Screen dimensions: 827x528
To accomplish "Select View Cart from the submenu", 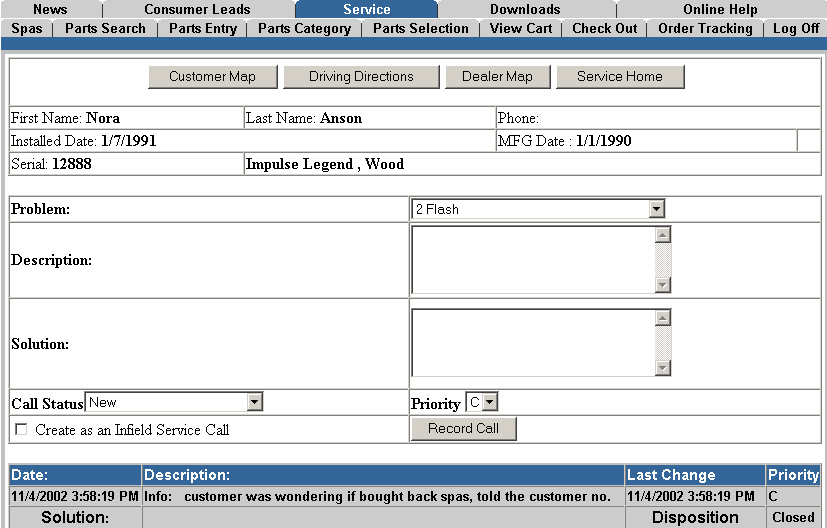I will coord(521,28).
